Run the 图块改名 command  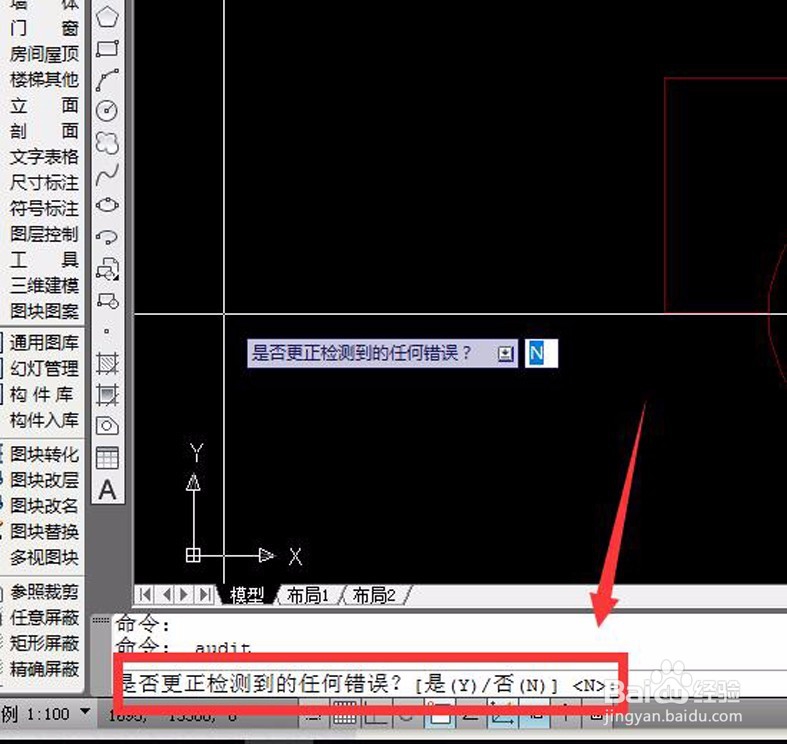[x=44, y=506]
